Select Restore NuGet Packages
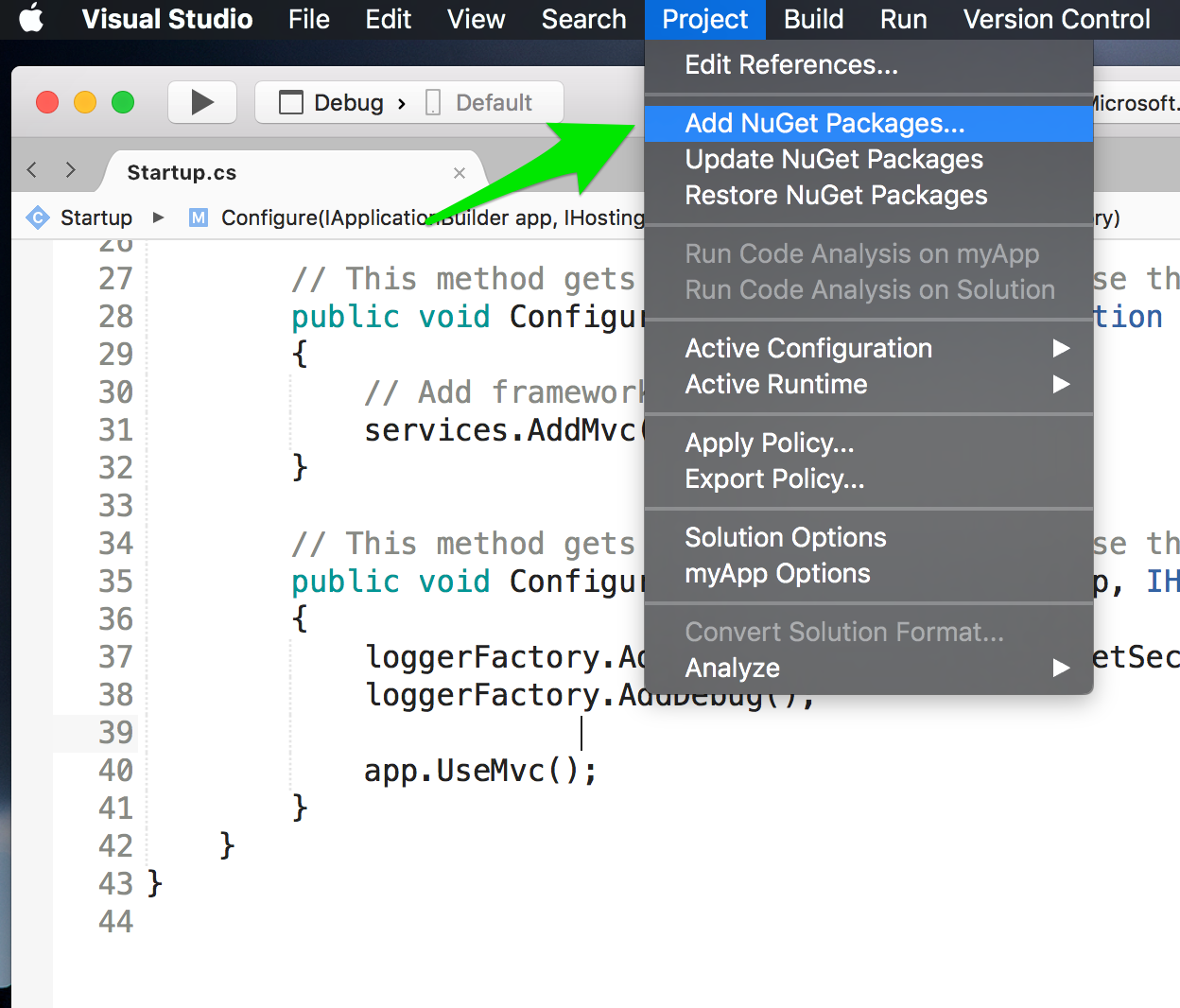 [868, 195]
